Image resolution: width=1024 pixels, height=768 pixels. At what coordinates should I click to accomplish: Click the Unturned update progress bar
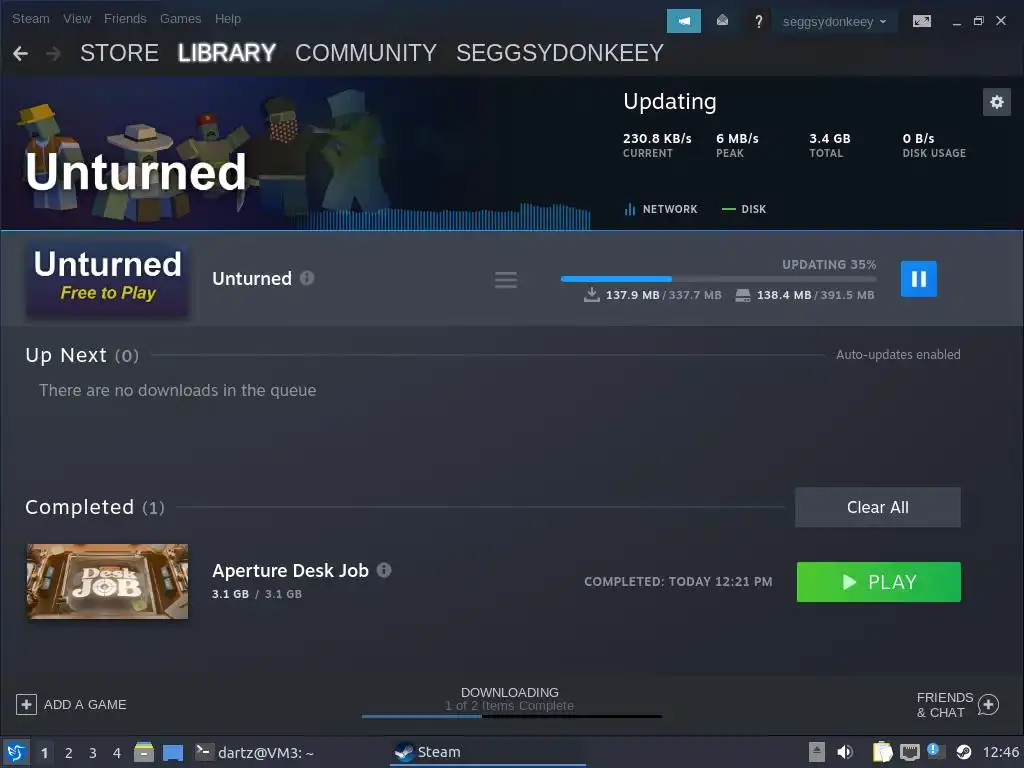pyautogui.click(x=718, y=279)
